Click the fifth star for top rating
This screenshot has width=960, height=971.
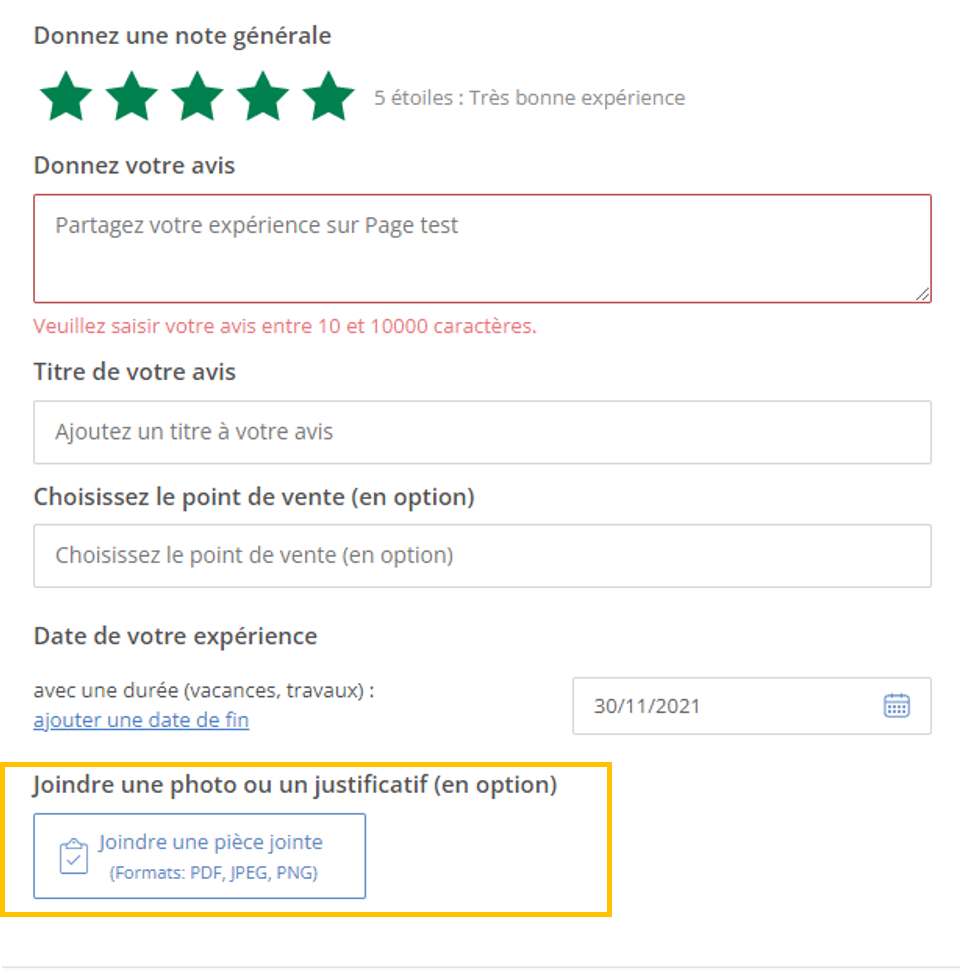(x=329, y=96)
